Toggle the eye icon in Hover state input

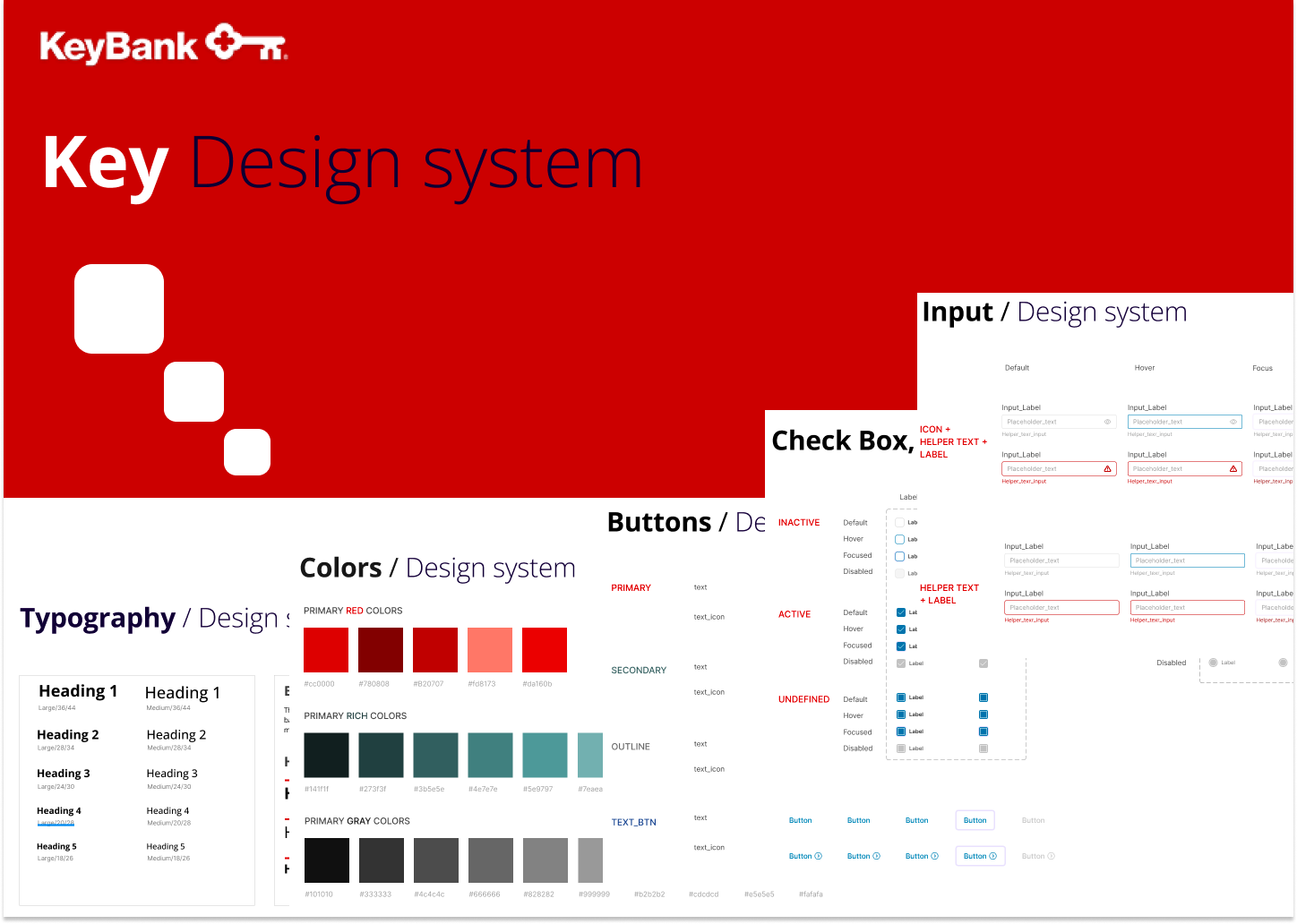click(1233, 422)
